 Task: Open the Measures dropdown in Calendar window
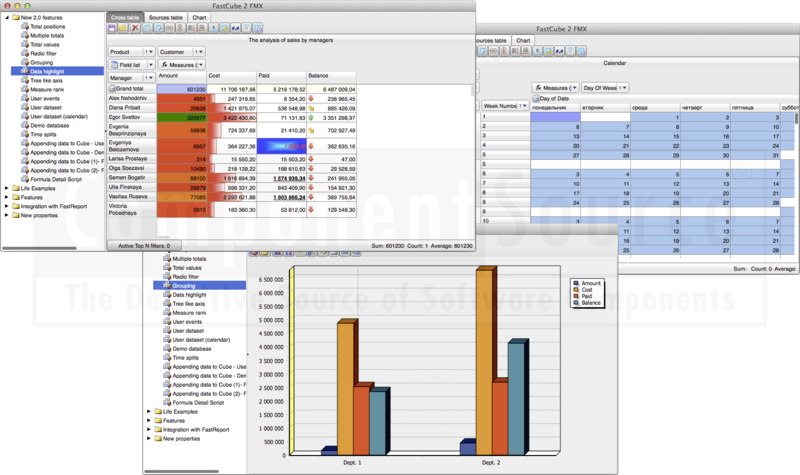click(574, 88)
